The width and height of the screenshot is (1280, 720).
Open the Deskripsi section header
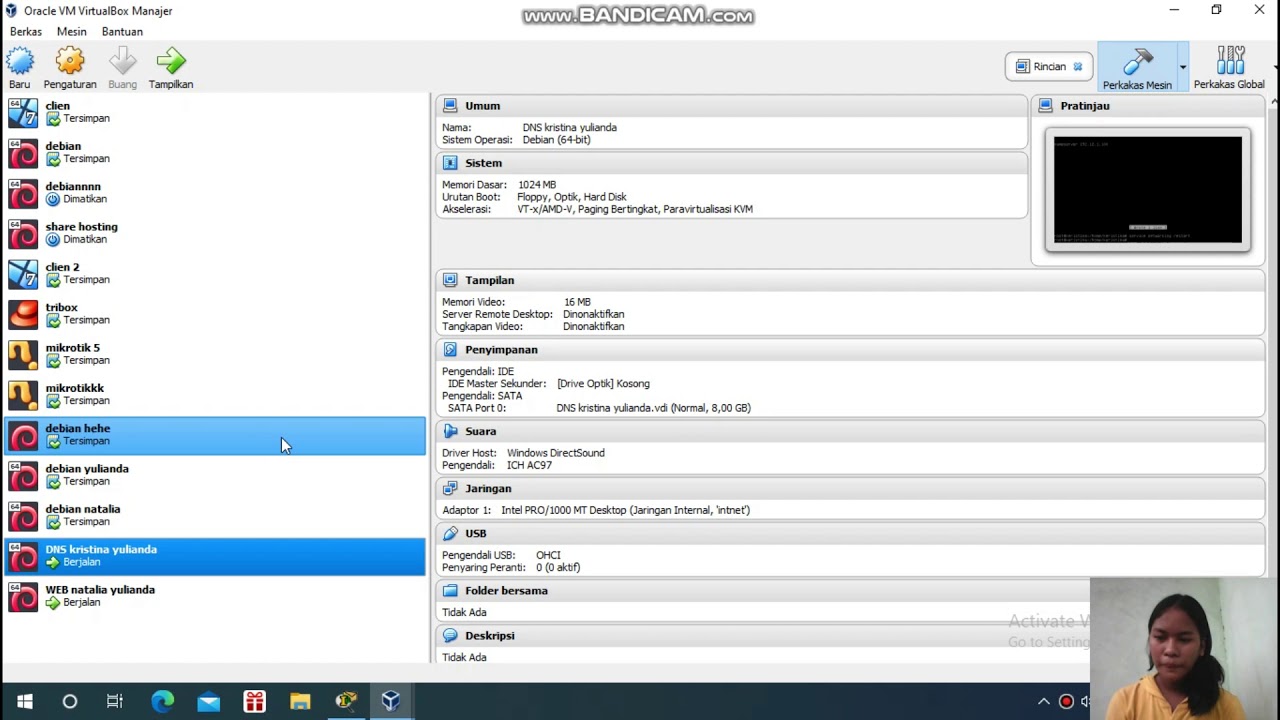[x=762, y=636]
